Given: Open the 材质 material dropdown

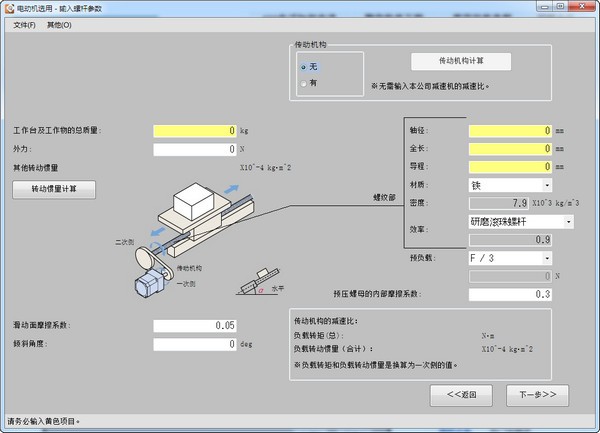Looking at the screenshot, I should point(547,186).
